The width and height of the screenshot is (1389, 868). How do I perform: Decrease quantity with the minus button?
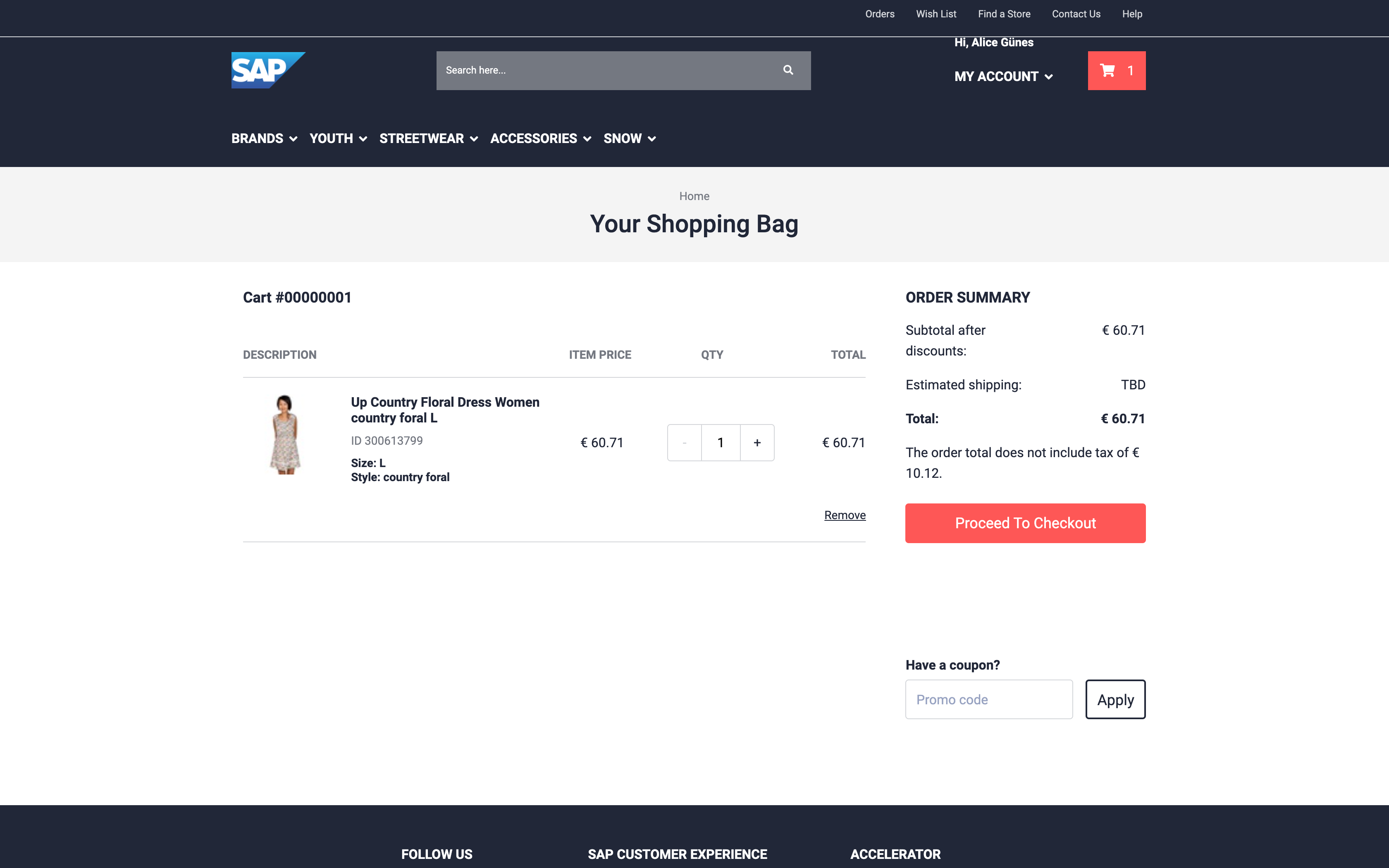pyautogui.click(x=684, y=443)
